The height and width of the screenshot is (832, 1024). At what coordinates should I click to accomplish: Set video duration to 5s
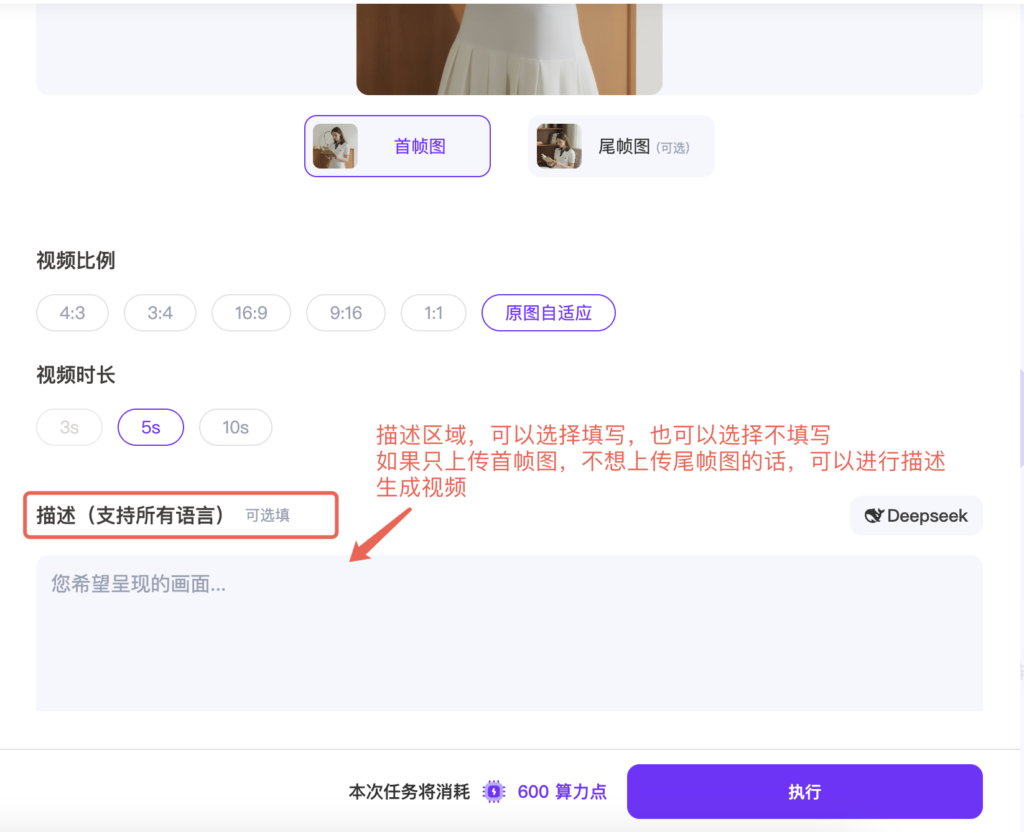(x=151, y=427)
